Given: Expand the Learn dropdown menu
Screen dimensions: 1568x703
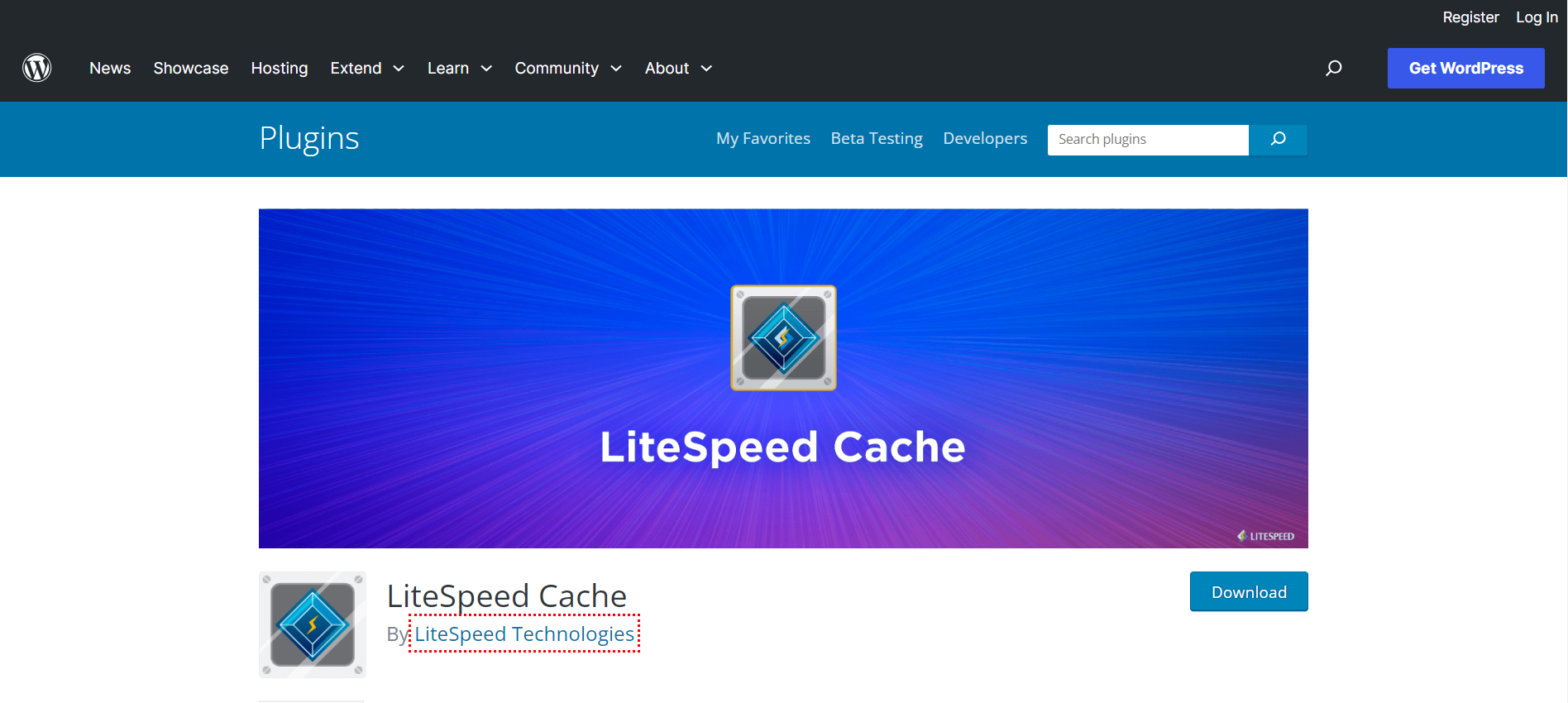Looking at the screenshot, I should point(460,68).
